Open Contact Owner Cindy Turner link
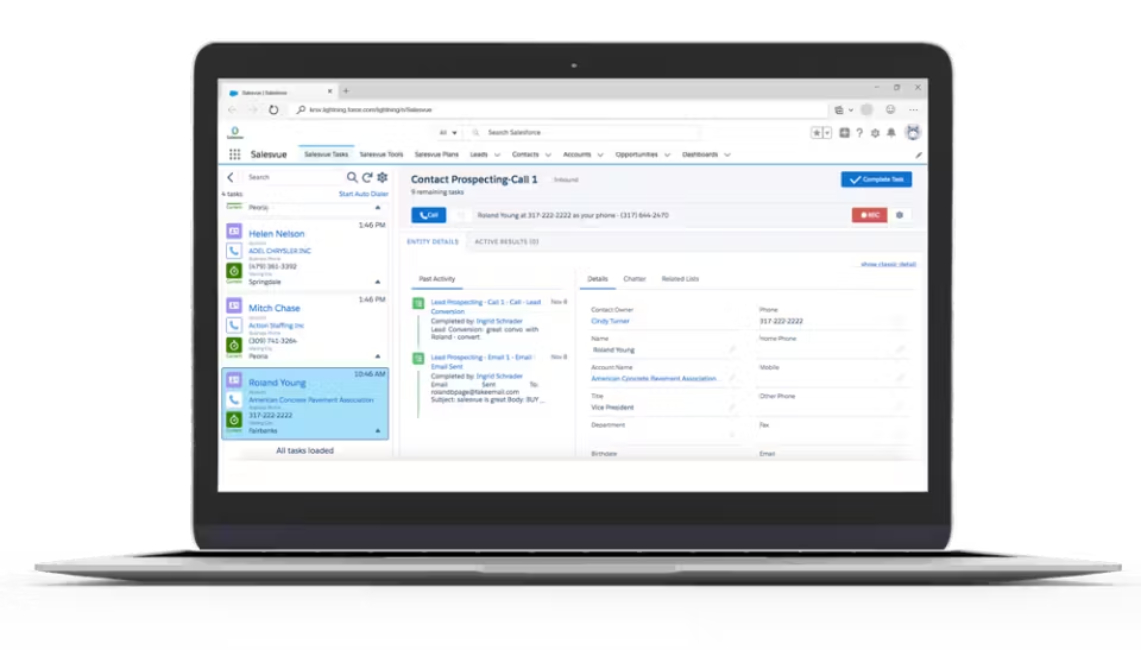 tap(610, 321)
